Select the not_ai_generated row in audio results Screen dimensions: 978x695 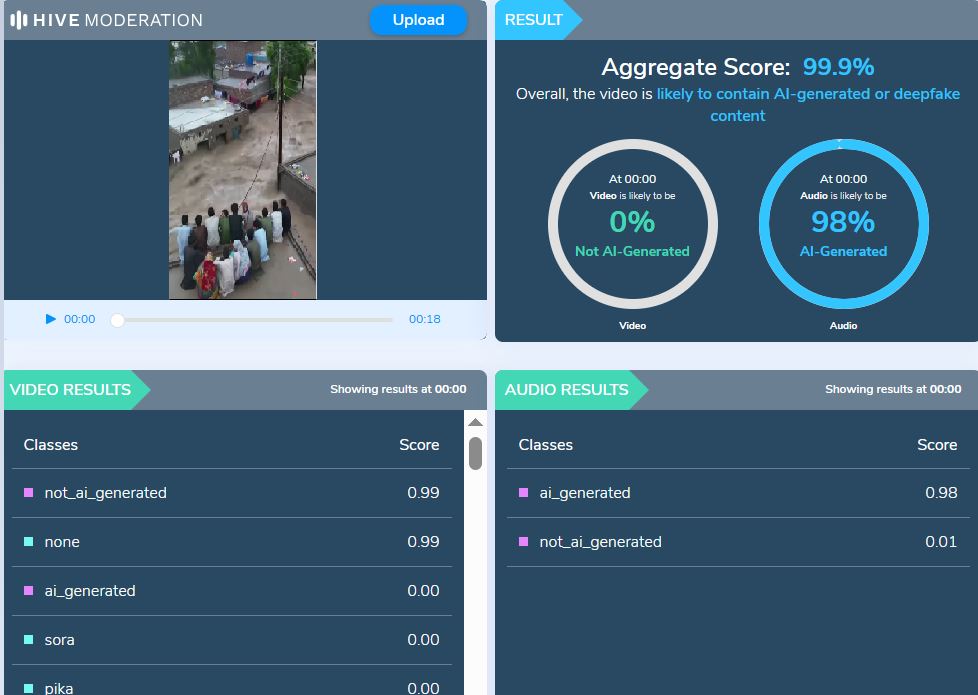click(737, 542)
